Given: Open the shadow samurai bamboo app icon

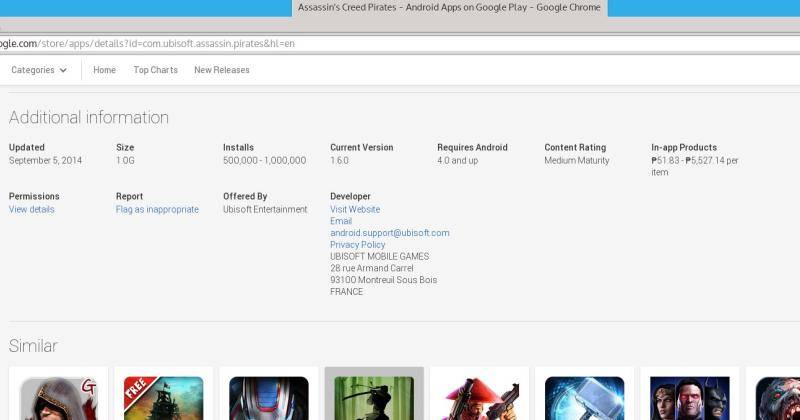Looking at the screenshot, I should pos(374,398).
